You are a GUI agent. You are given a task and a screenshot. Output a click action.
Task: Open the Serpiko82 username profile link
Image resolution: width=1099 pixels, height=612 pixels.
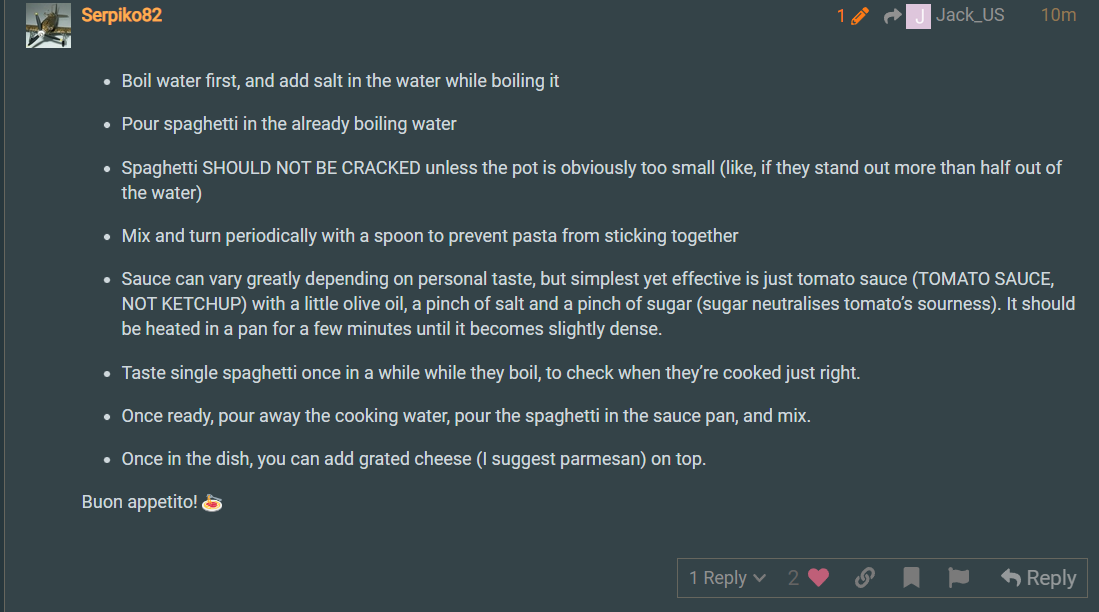click(121, 15)
